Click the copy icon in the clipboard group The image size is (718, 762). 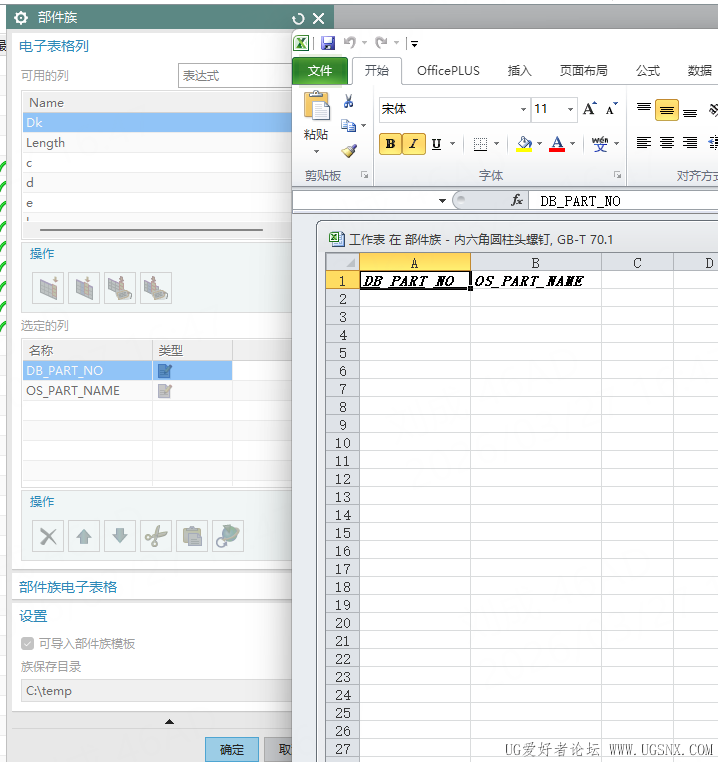pos(348,125)
